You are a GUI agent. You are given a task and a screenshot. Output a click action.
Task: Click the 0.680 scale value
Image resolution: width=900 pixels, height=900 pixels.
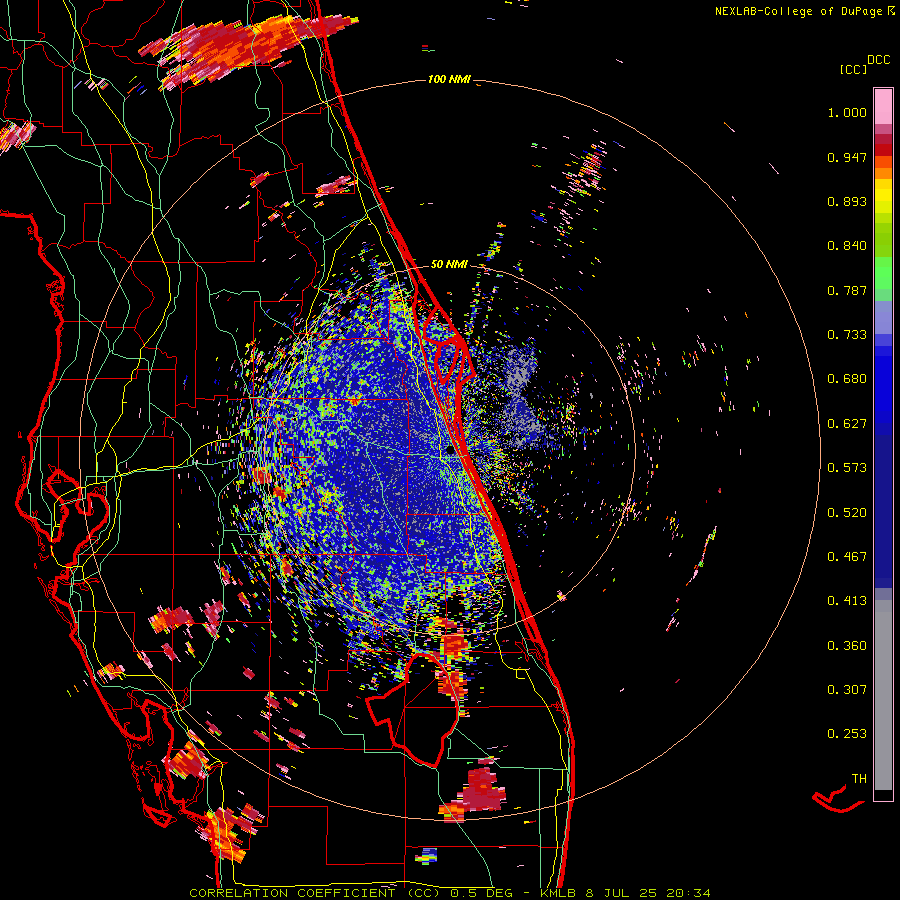(847, 379)
